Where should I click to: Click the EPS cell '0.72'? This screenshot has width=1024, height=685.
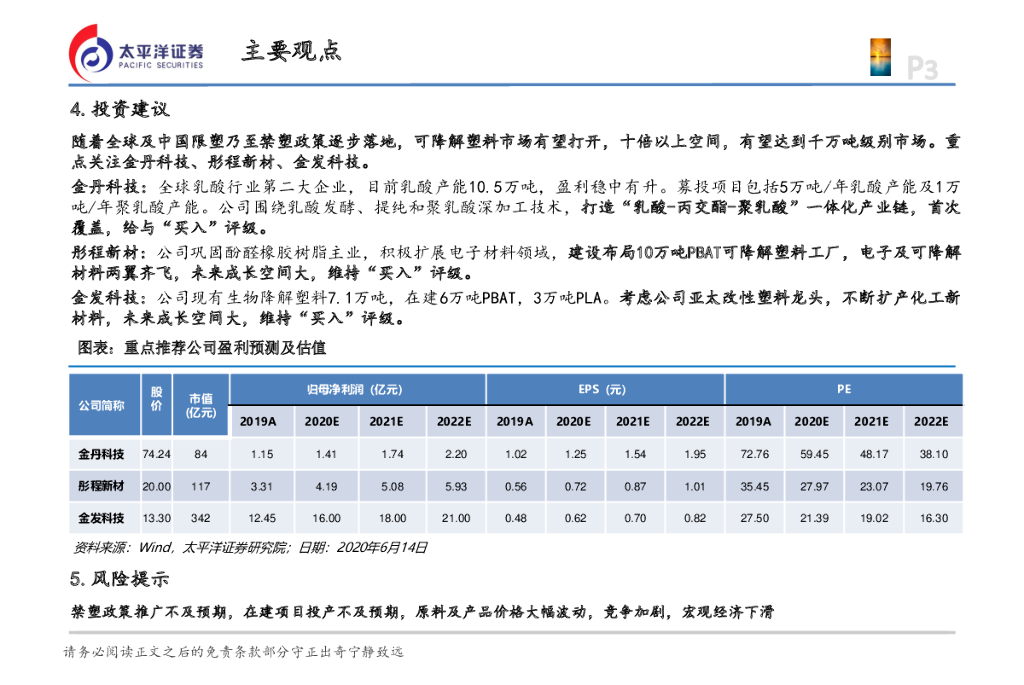coord(575,486)
